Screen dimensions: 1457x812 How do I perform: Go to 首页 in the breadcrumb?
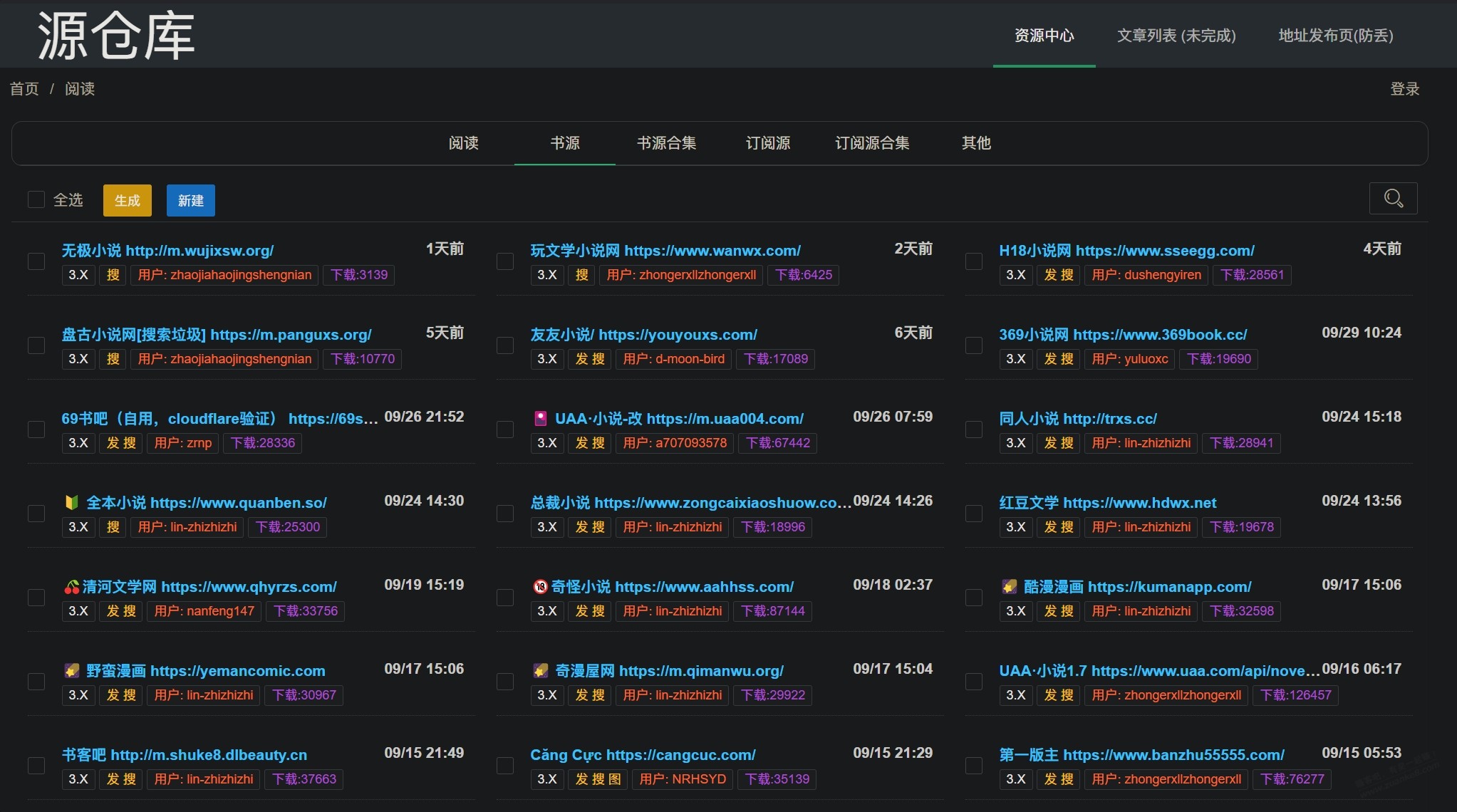pyautogui.click(x=24, y=89)
